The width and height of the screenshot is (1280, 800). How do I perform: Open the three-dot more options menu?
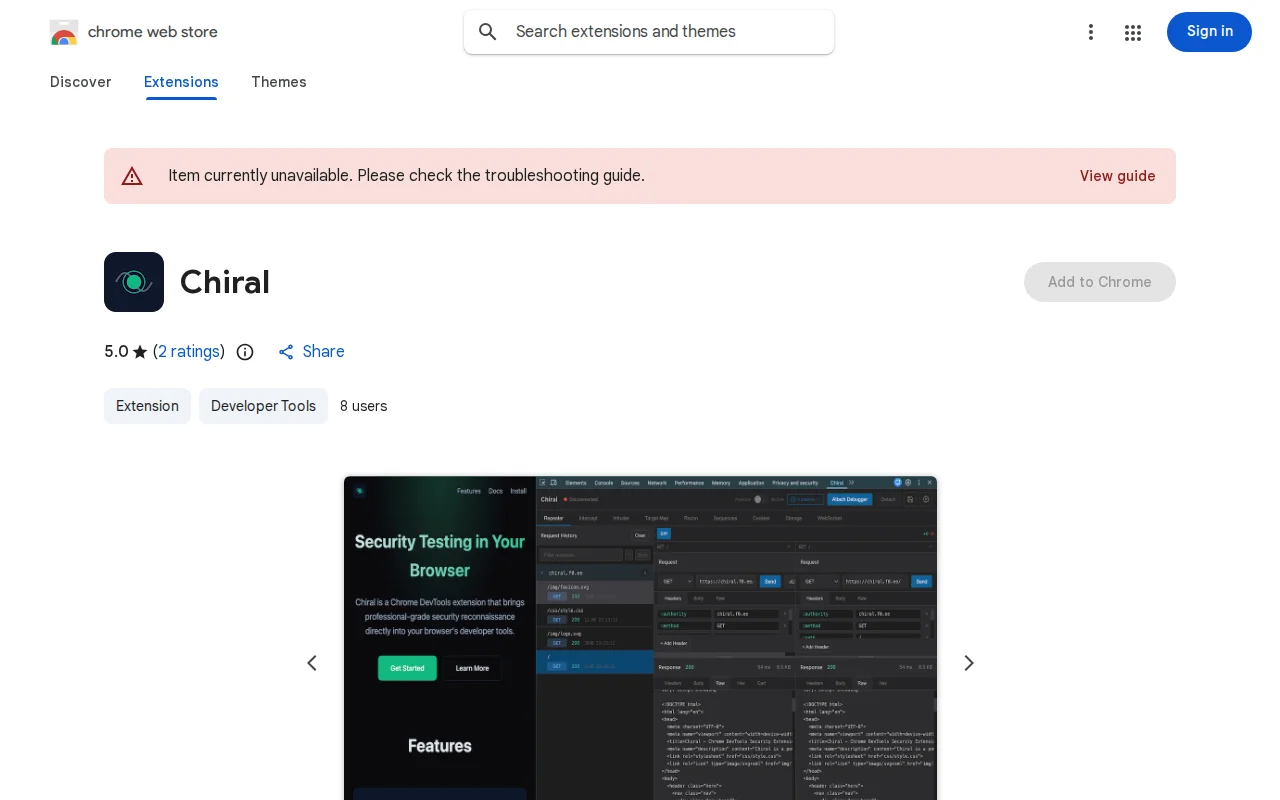(1091, 32)
